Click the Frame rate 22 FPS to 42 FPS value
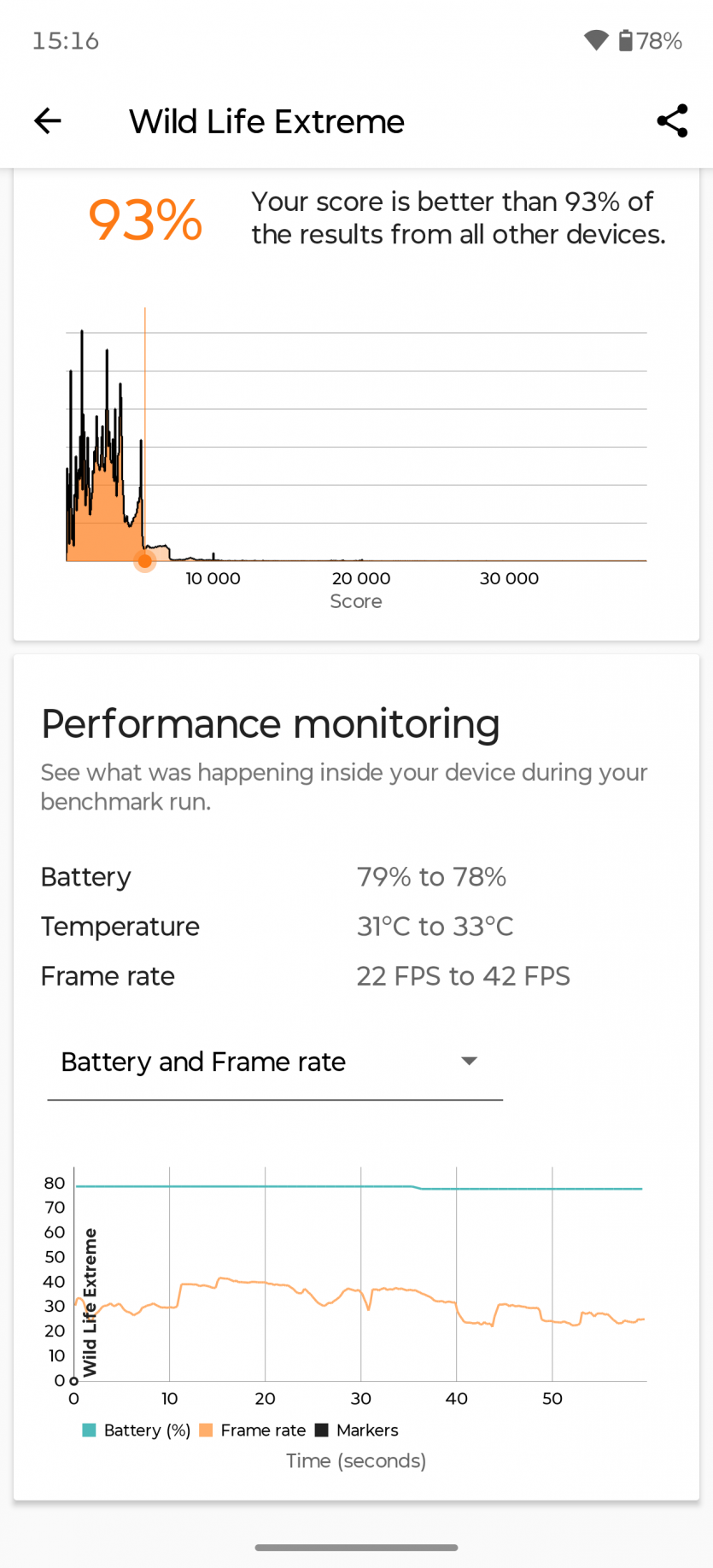713x1568 pixels. [463, 976]
